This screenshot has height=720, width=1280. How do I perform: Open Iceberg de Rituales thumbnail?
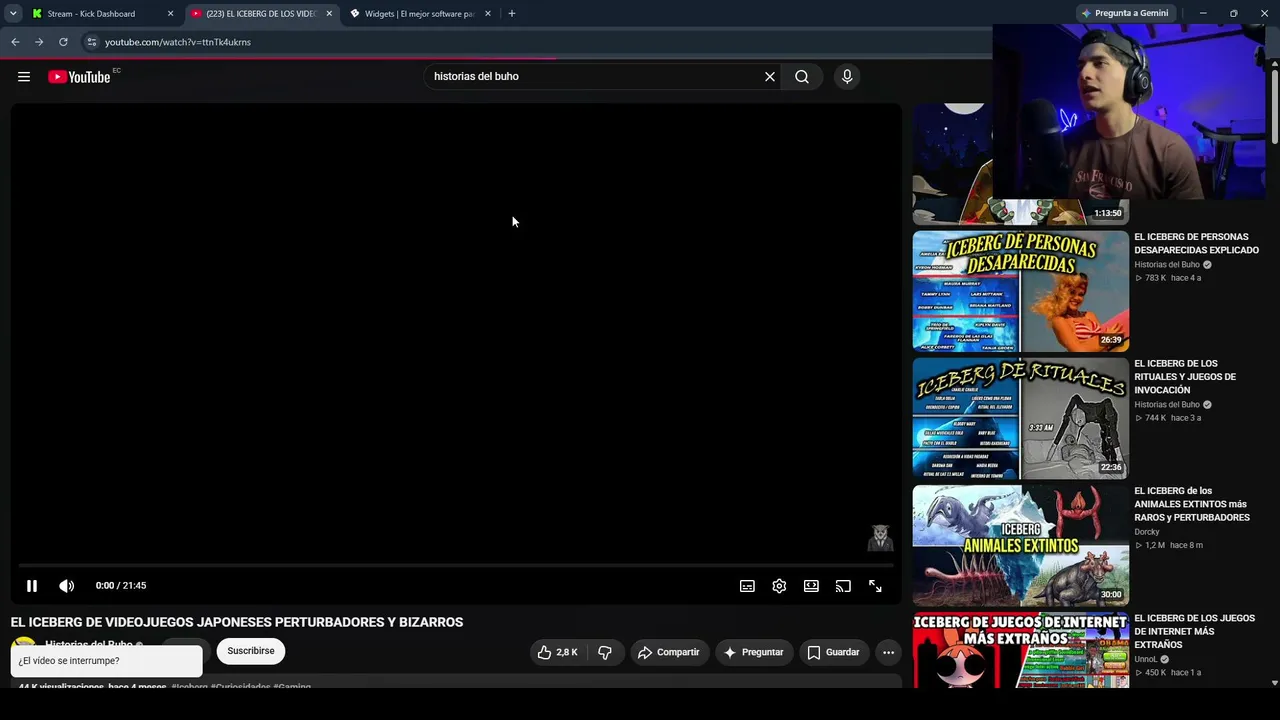[x=1021, y=419]
